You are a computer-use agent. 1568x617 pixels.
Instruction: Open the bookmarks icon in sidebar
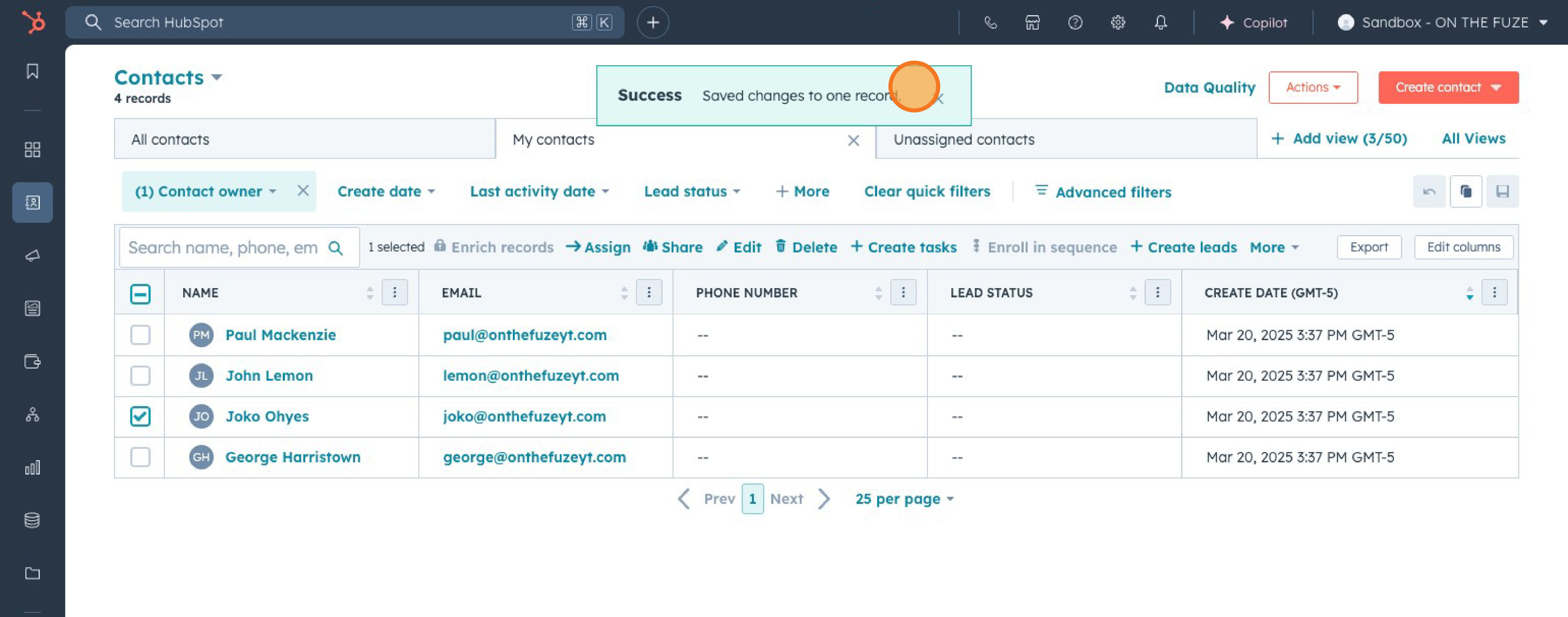point(32,71)
